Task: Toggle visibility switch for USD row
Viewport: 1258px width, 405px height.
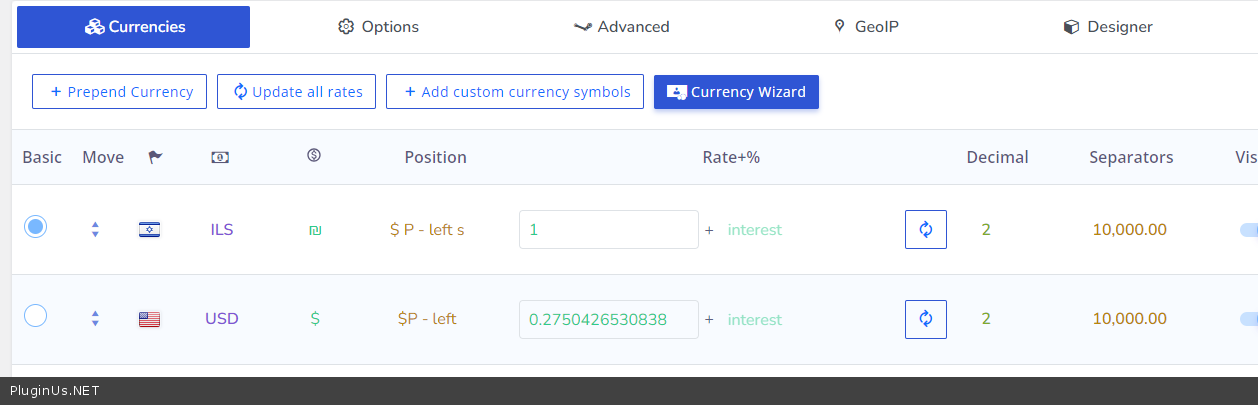Action: 1247,319
